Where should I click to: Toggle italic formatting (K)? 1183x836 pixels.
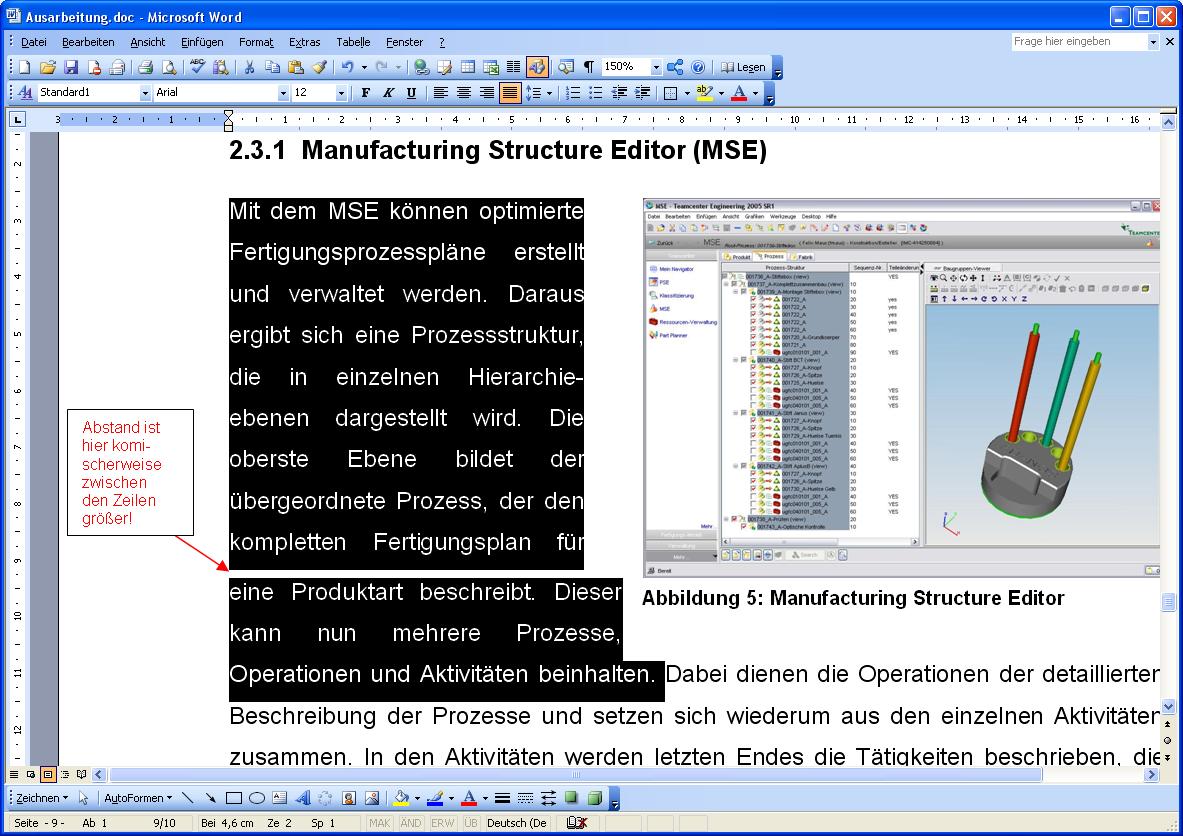pyautogui.click(x=389, y=93)
